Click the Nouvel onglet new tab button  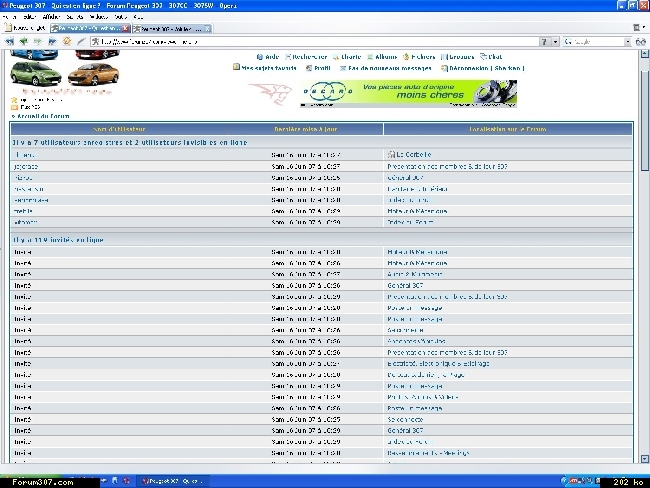click(x=25, y=28)
